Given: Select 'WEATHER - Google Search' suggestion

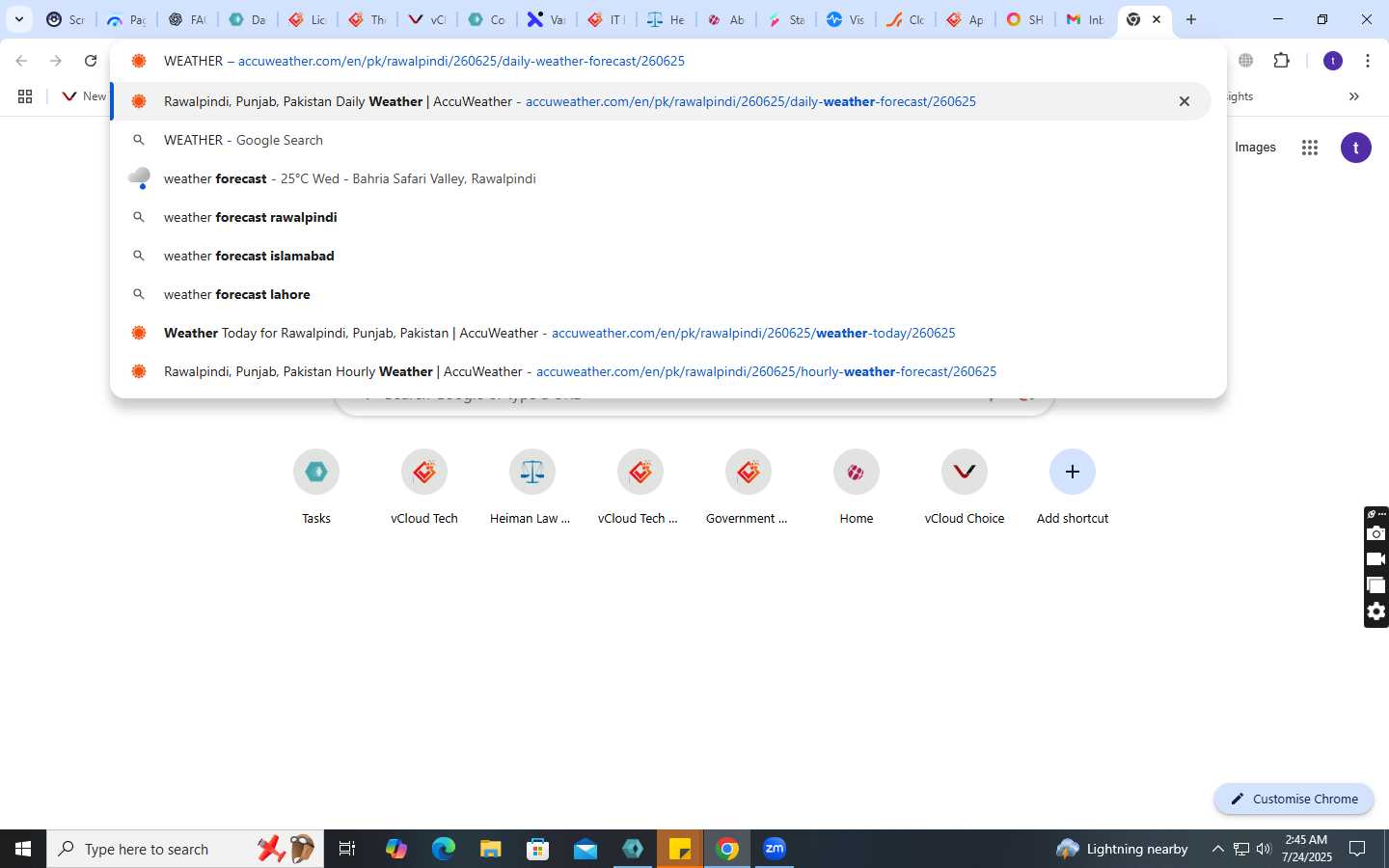Looking at the screenshot, I should (x=661, y=140).
